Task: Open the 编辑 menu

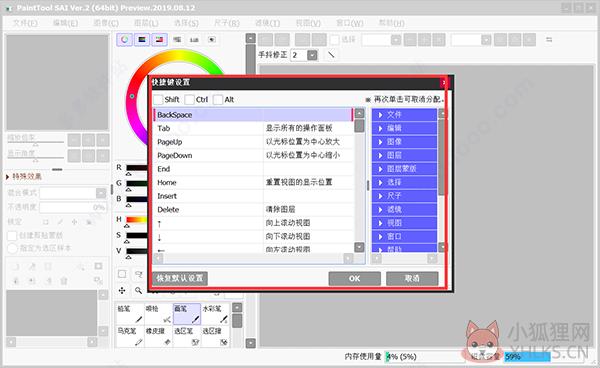Action: [65, 23]
